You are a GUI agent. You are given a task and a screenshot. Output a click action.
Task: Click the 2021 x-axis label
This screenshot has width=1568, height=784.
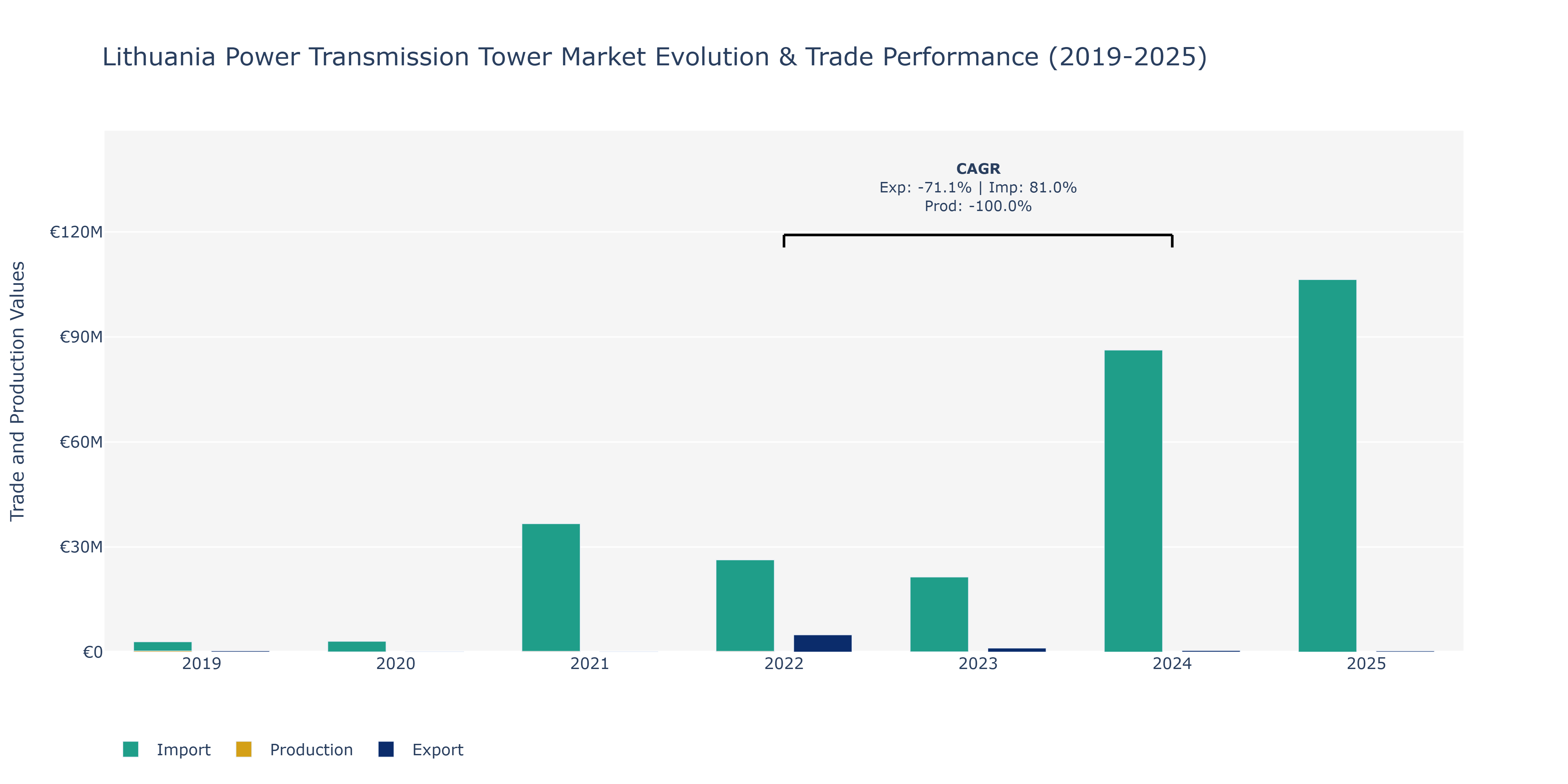point(590,663)
